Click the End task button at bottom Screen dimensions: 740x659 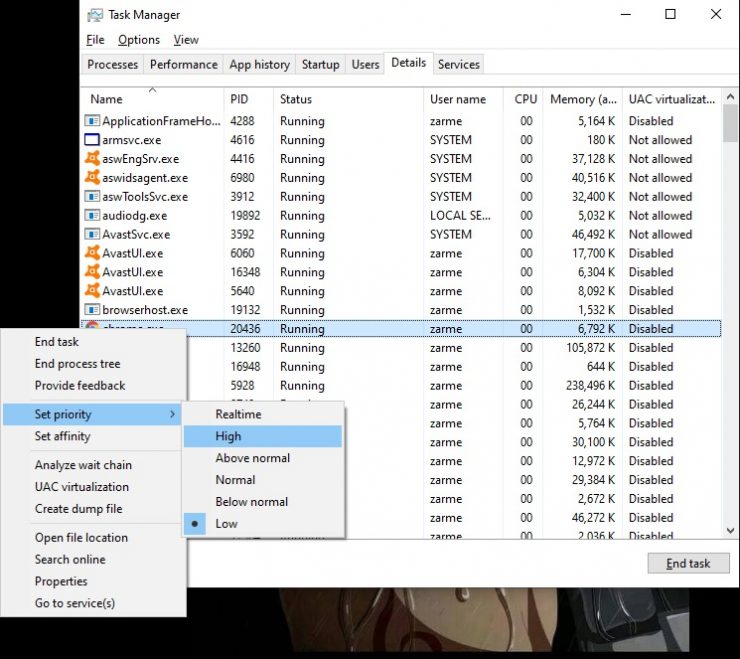pos(688,563)
